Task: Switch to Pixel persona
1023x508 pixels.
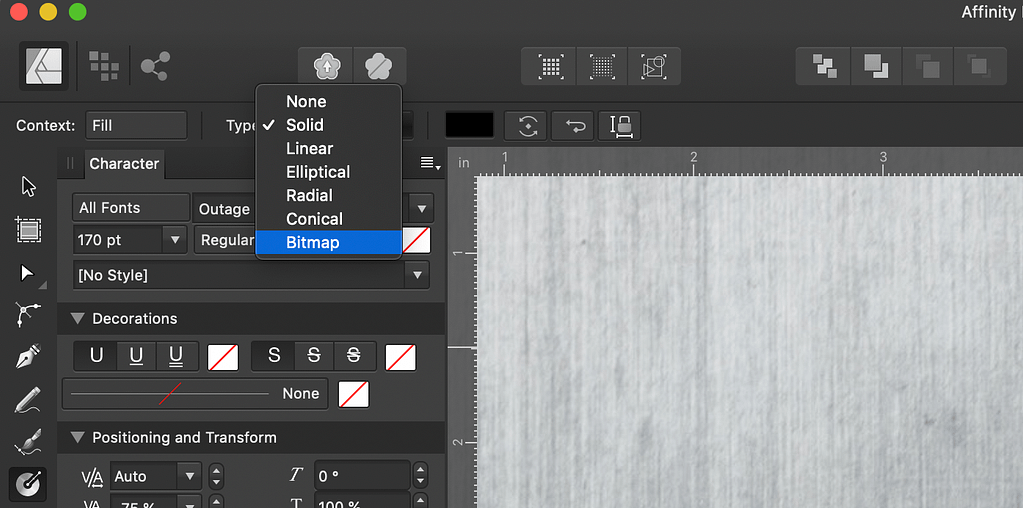Action: (x=104, y=66)
